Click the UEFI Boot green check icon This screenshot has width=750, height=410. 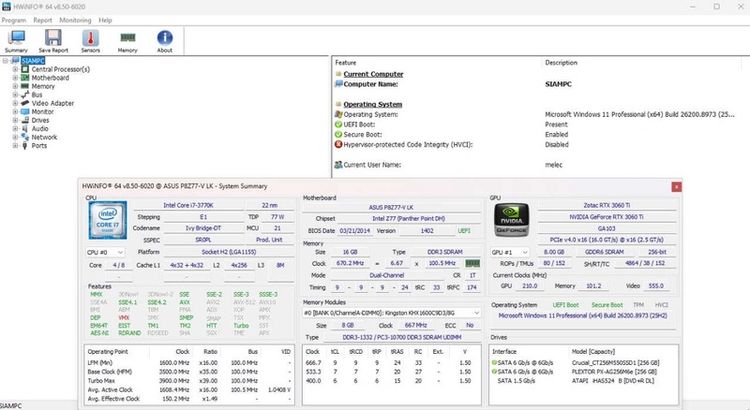(x=338, y=124)
